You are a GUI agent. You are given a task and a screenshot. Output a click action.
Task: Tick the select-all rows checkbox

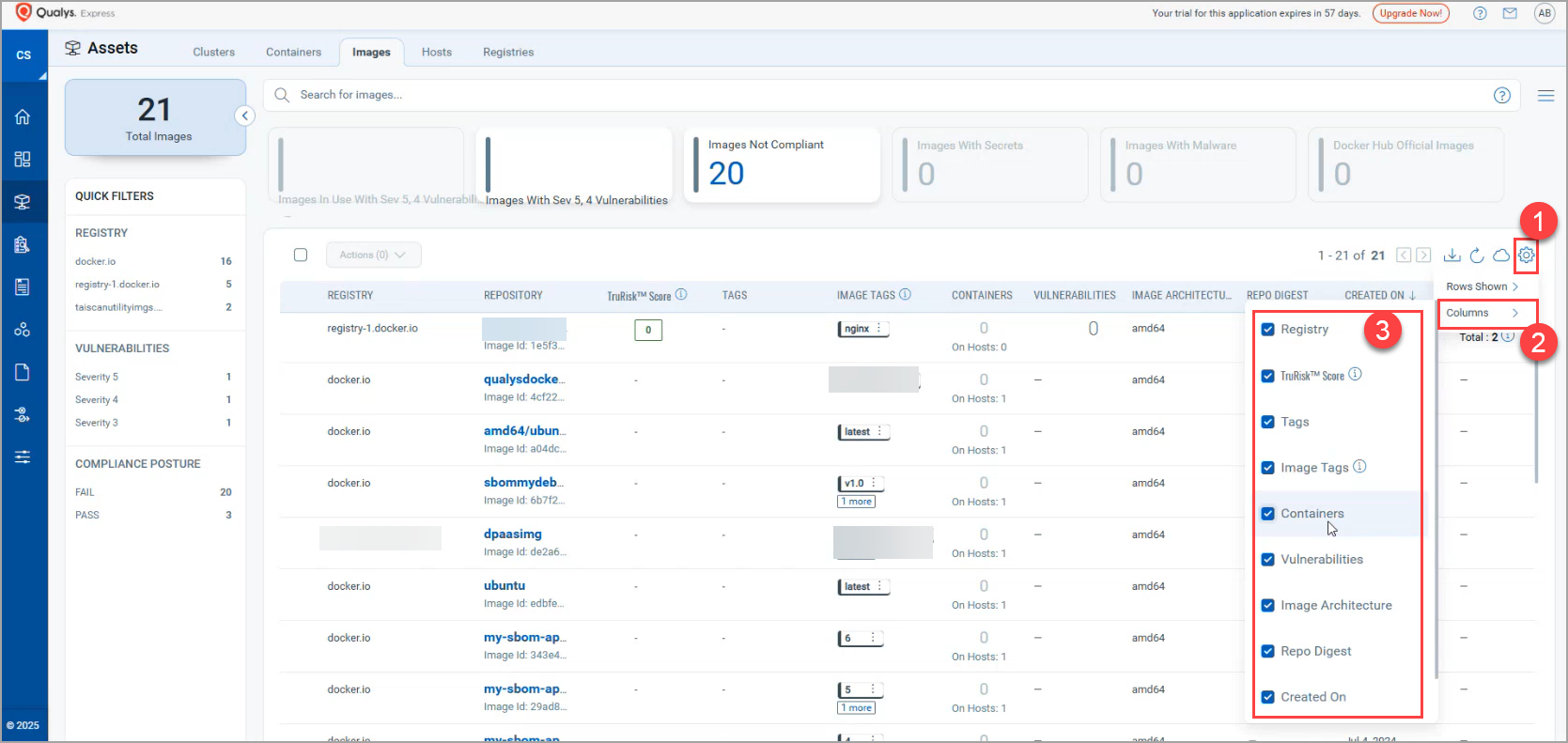click(301, 255)
